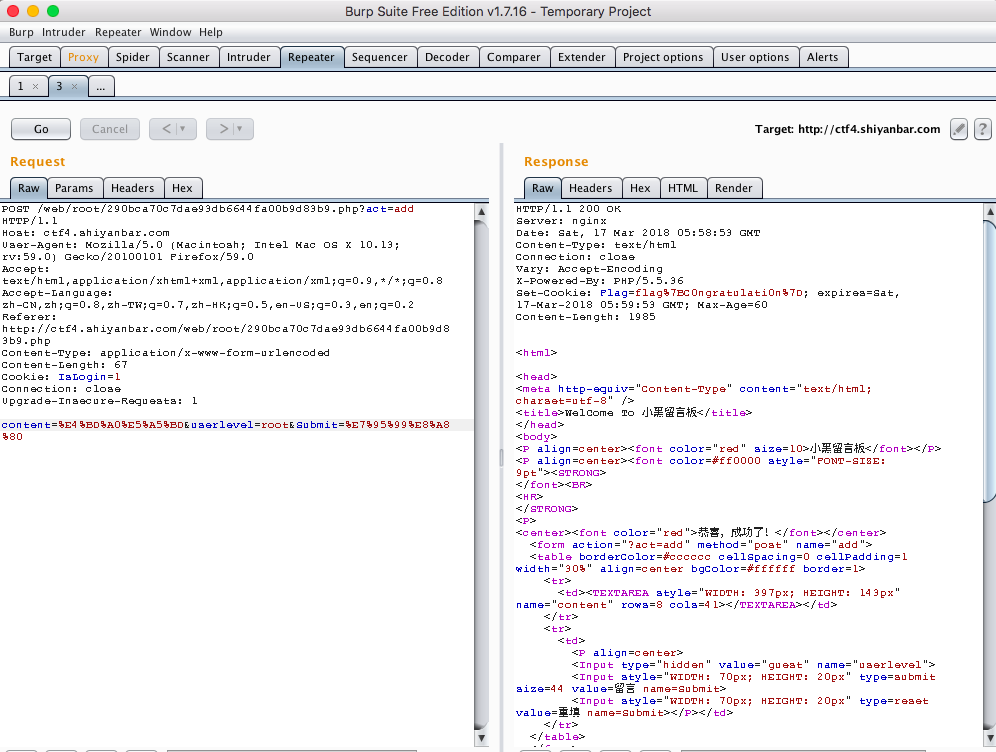
Task: Switch to the Proxy tab
Action: (83, 57)
